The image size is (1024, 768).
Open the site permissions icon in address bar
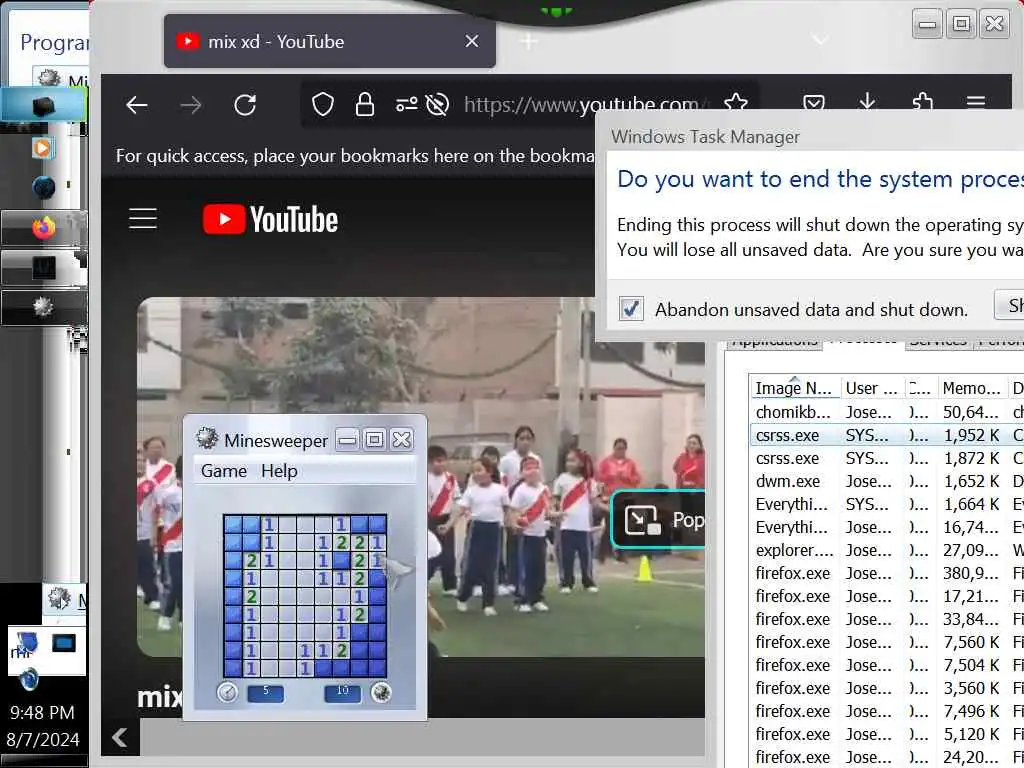(406, 104)
